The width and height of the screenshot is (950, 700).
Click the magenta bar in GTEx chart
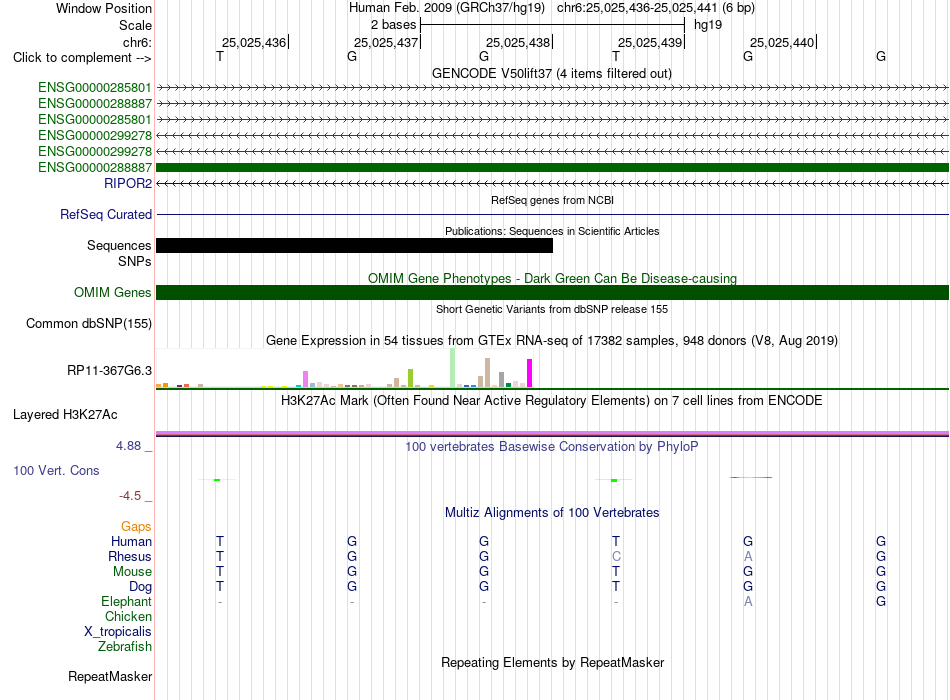pos(530,373)
